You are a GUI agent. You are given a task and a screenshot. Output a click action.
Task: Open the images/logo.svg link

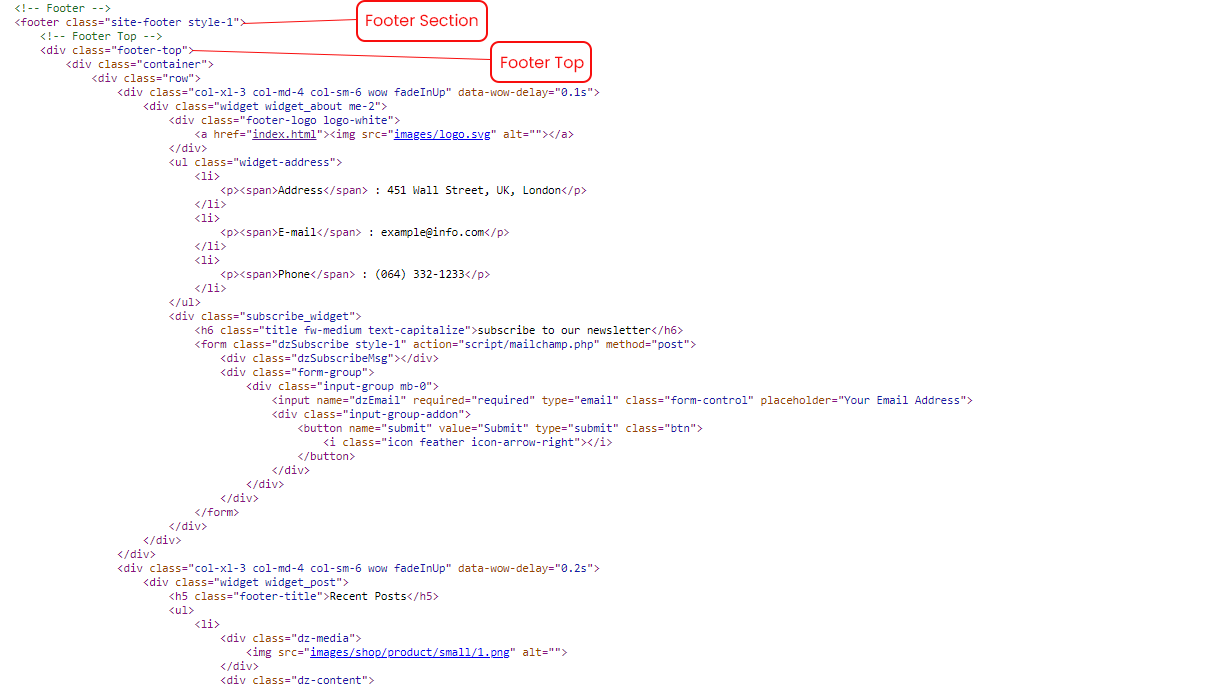point(443,134)
